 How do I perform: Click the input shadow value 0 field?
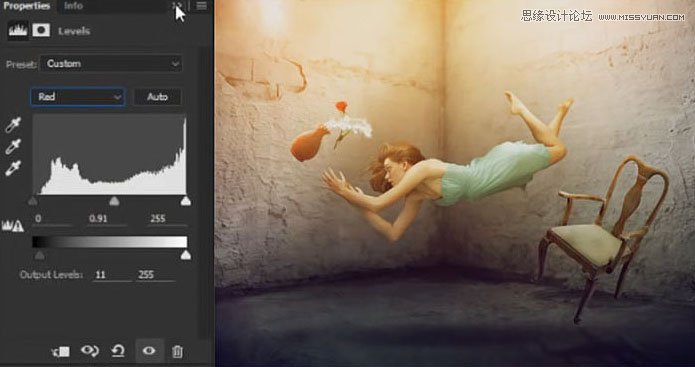(52, 219)
